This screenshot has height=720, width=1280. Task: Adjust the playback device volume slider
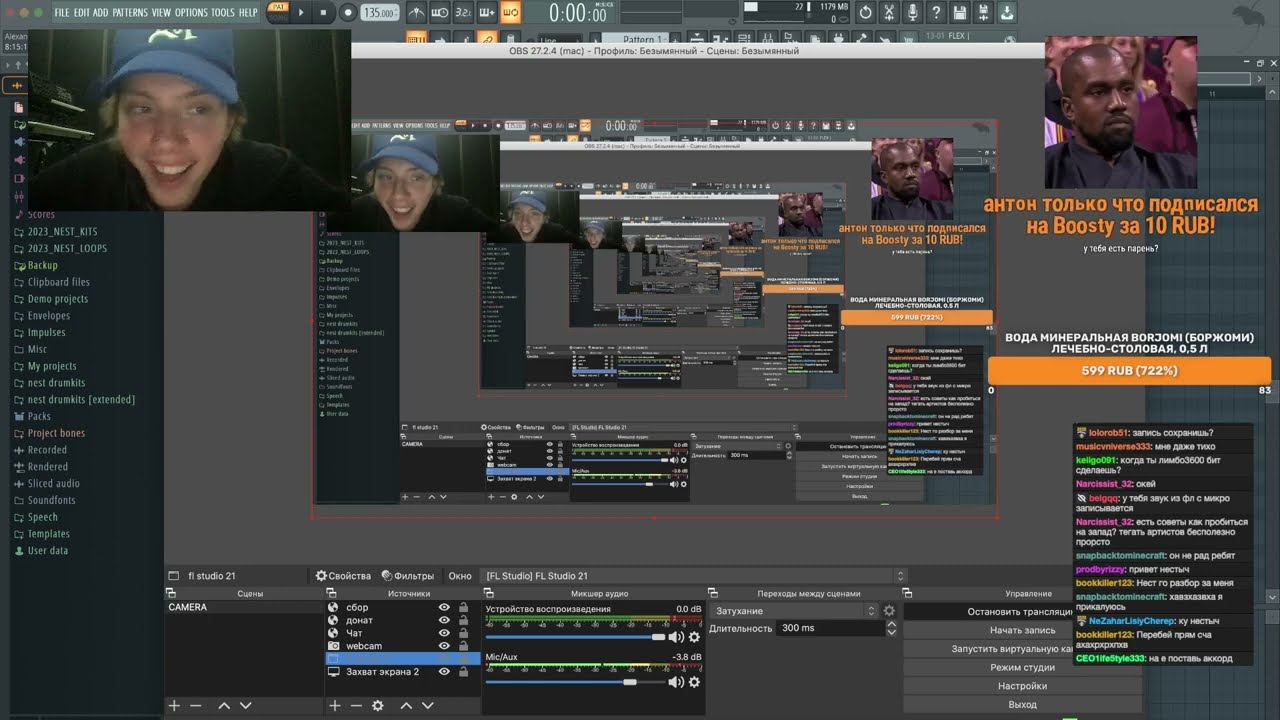click(x=575, y=637)
